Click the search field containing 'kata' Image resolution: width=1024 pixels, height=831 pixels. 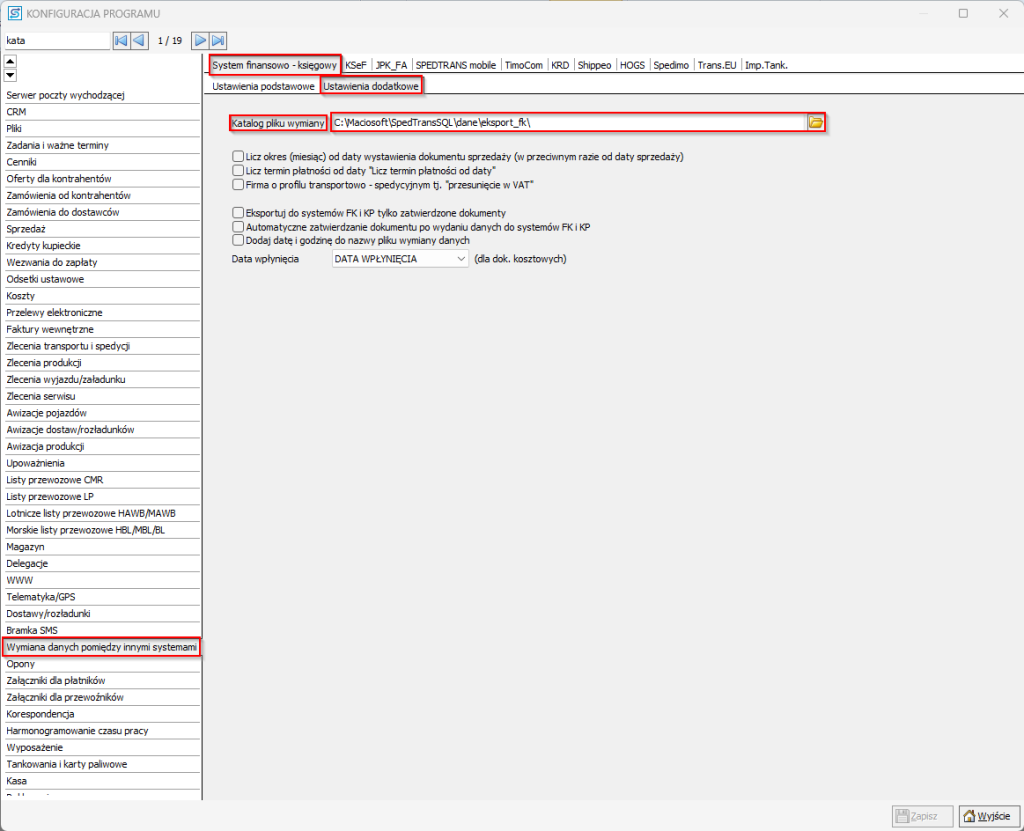click(55, 41)
